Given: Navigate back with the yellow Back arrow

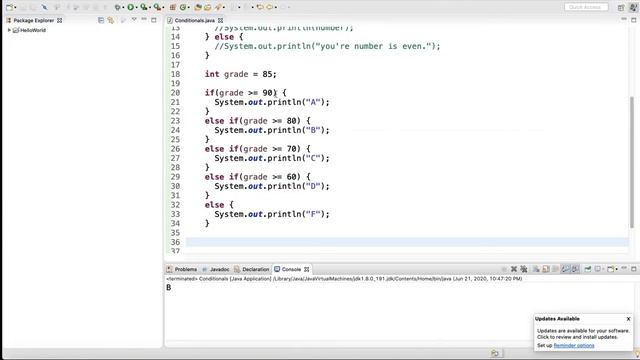Looking at the screenshot, I should click(260, 7).
